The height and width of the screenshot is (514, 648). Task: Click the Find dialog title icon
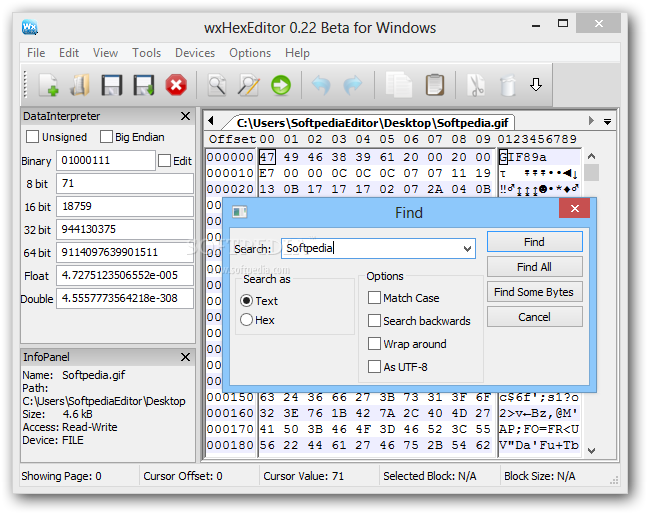point(240,212)
